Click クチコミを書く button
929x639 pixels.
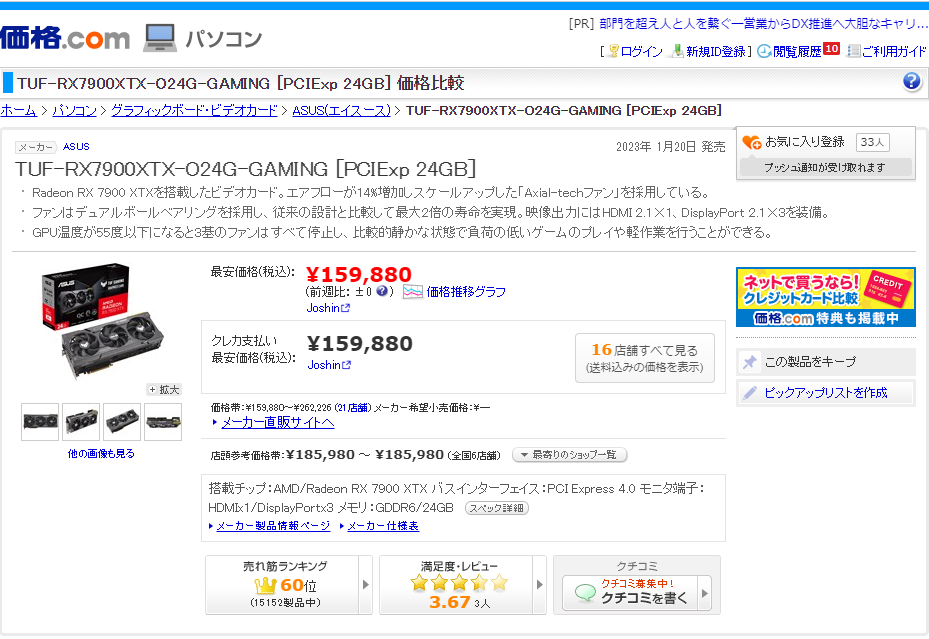click(631, 592)
